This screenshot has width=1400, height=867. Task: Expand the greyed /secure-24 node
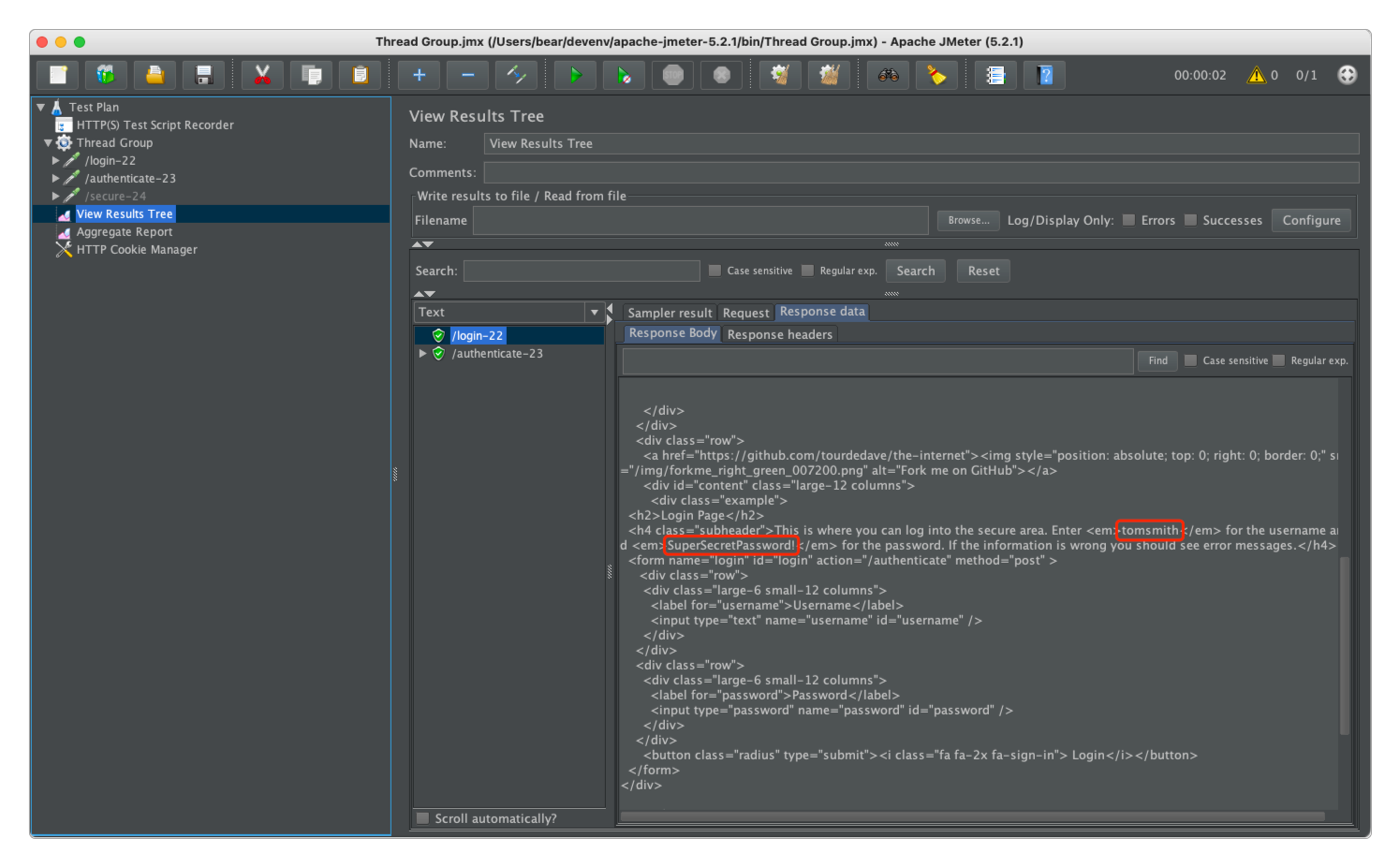click(x=55, y=196)
